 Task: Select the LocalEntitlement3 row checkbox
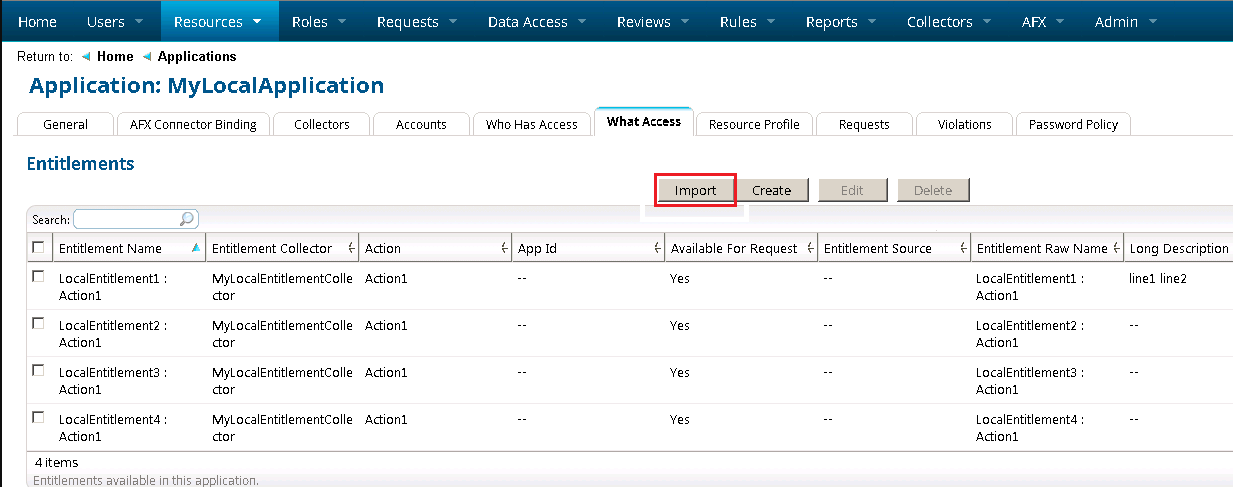tap(38, 370)
